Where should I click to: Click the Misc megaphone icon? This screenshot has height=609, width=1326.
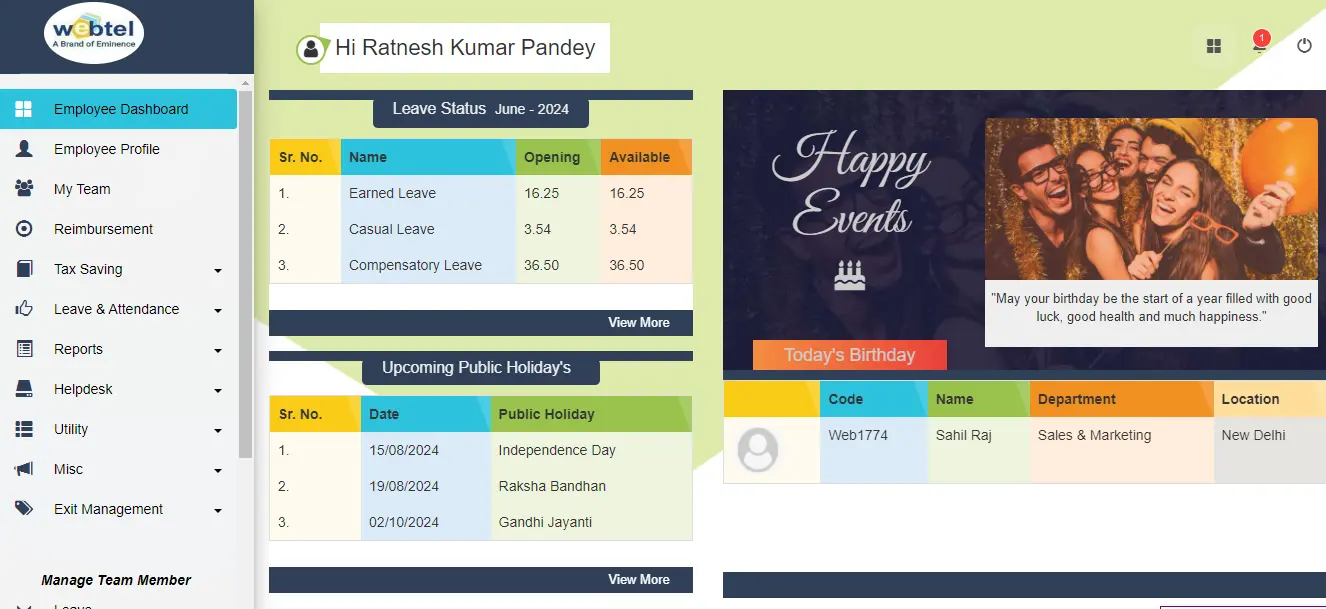24,469
